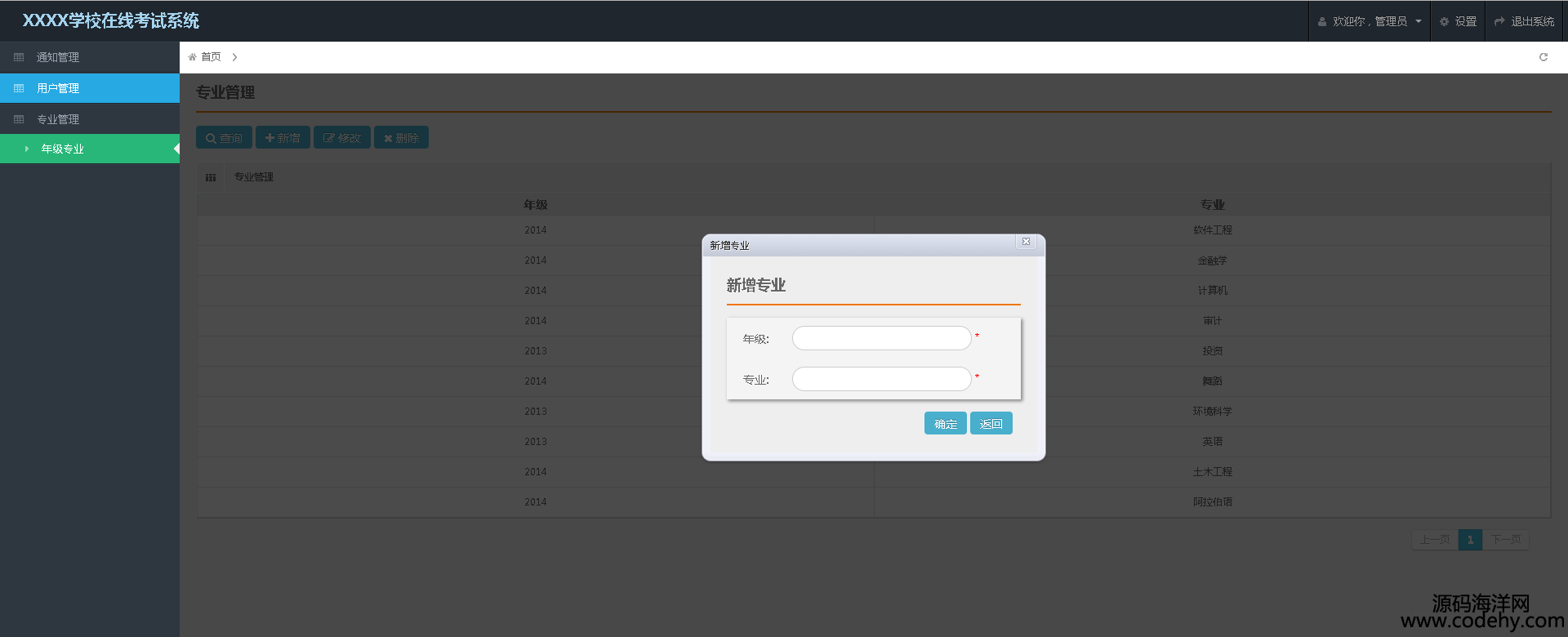Viewport: 1568px width, 637px height.
Task: Click the plus icon on 新增 button
Action: pos(269,138)
